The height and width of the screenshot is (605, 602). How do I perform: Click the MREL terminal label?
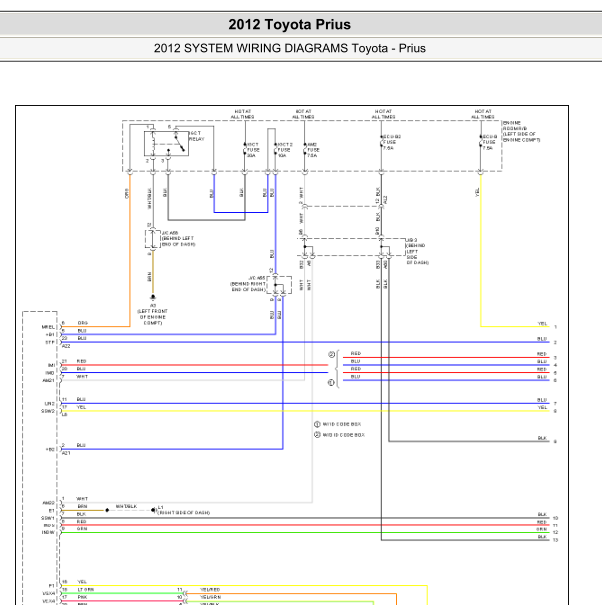click(48, 327)
